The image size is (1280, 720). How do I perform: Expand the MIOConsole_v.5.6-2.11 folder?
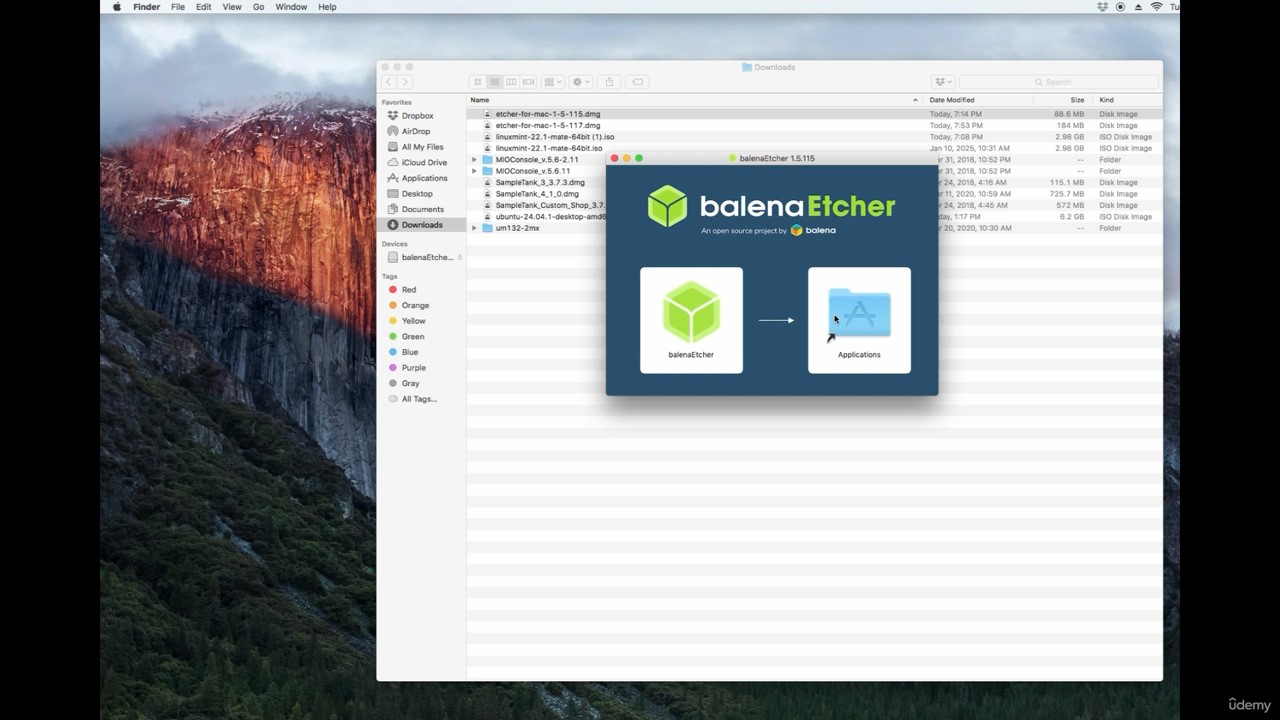[x=475, y=160]
